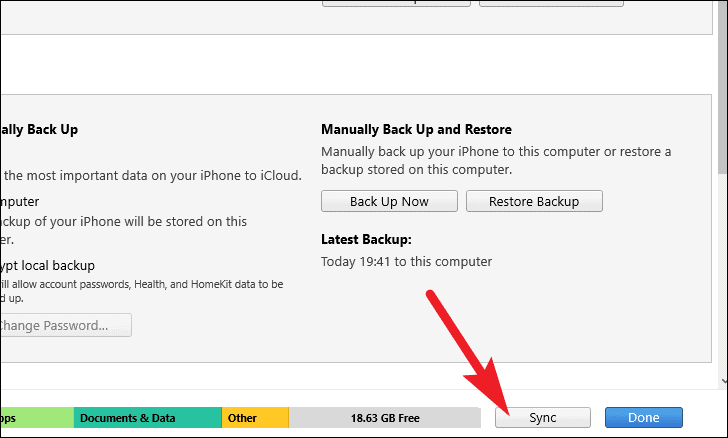
Task: Choose the This Computer backup option label
Action: coord(20,202)
